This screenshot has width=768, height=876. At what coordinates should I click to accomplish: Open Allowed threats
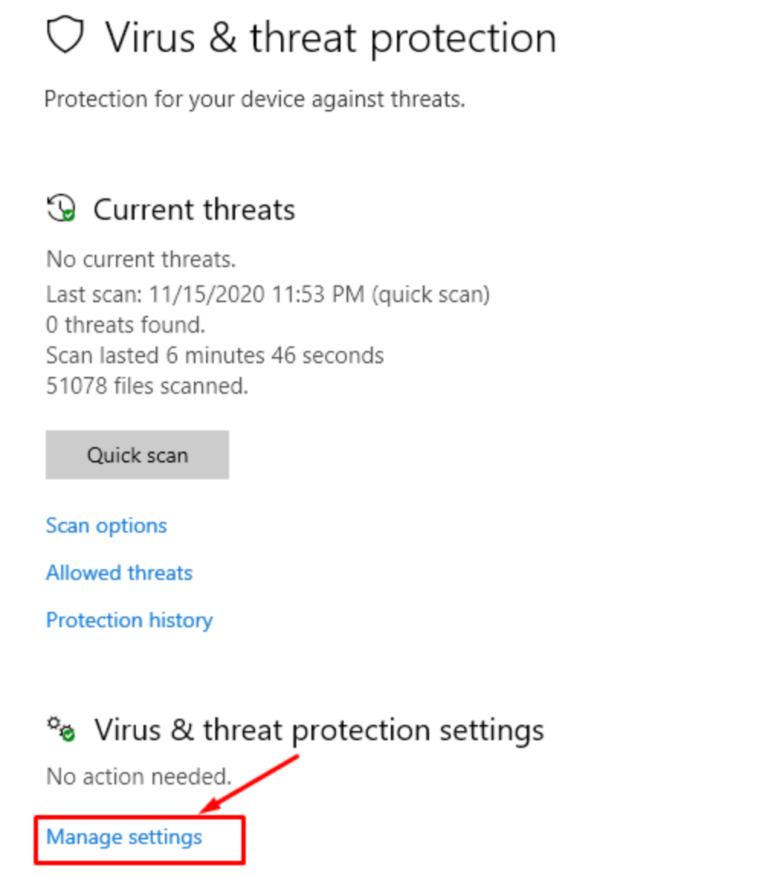[x=119, y=572]
